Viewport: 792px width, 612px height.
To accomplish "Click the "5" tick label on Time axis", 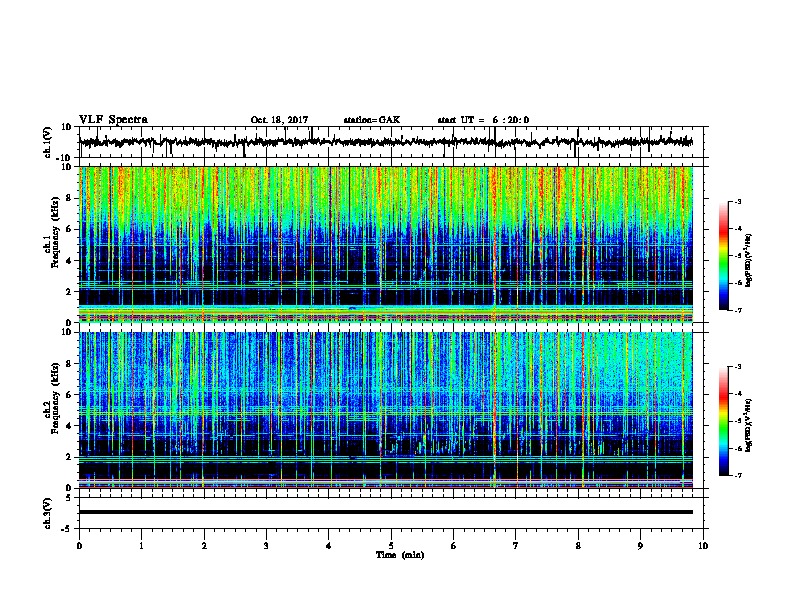I will [391, 546].
